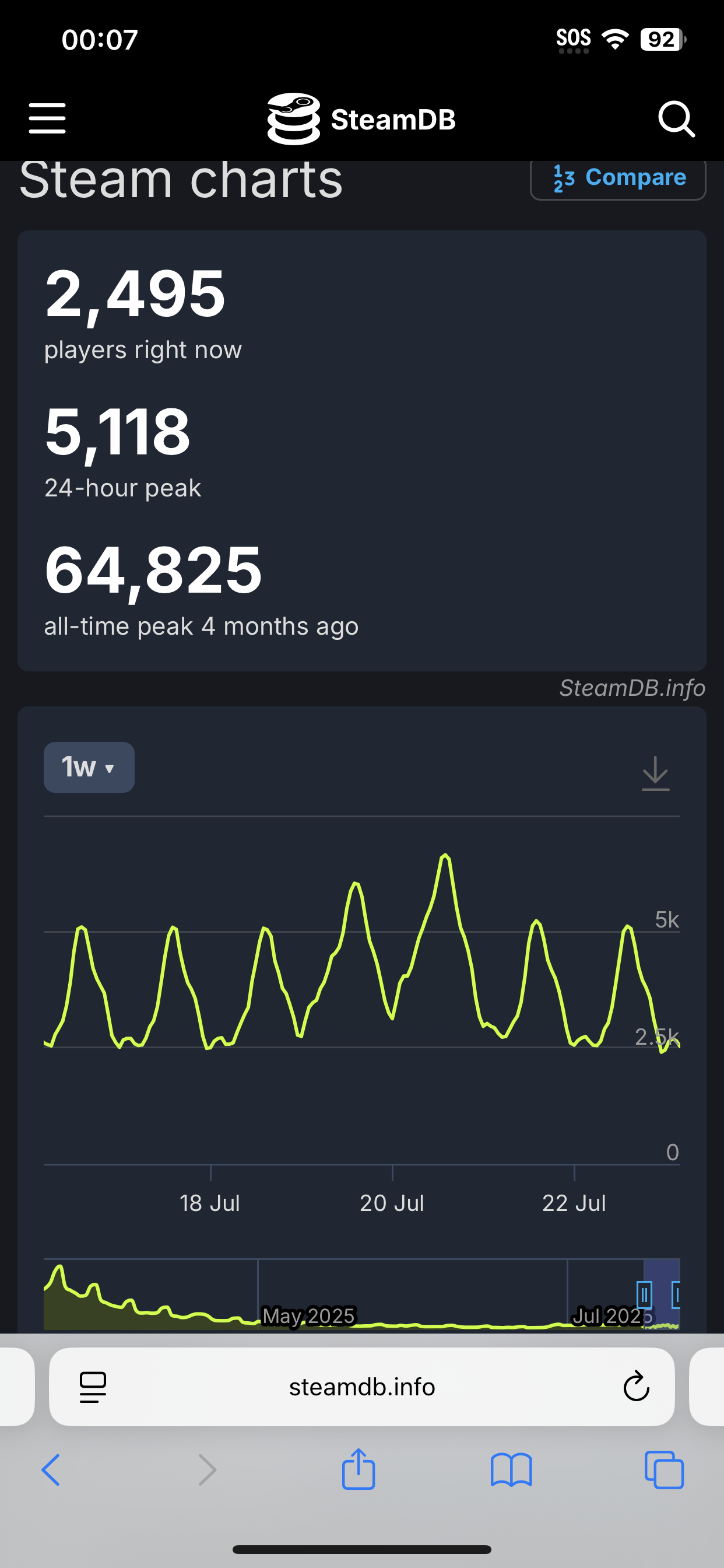
Task: Download chart data with arrow icon
Action: 655,773
